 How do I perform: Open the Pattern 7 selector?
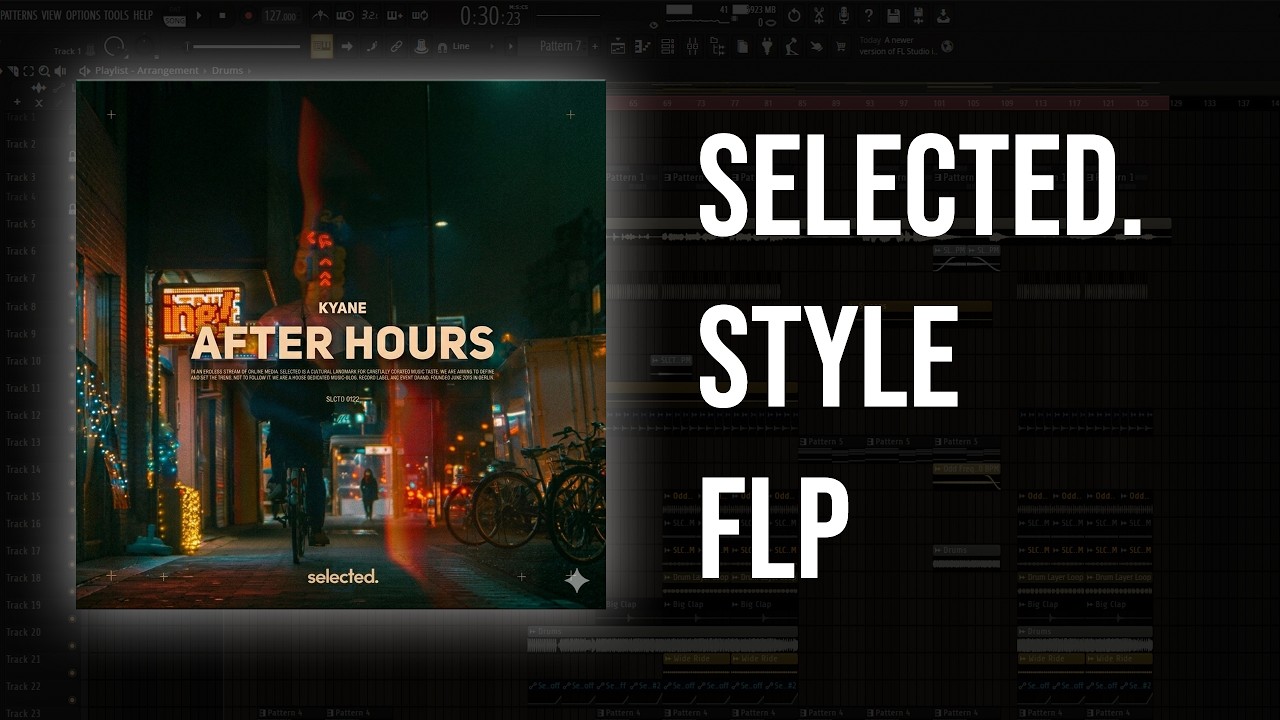click(561, 46)
